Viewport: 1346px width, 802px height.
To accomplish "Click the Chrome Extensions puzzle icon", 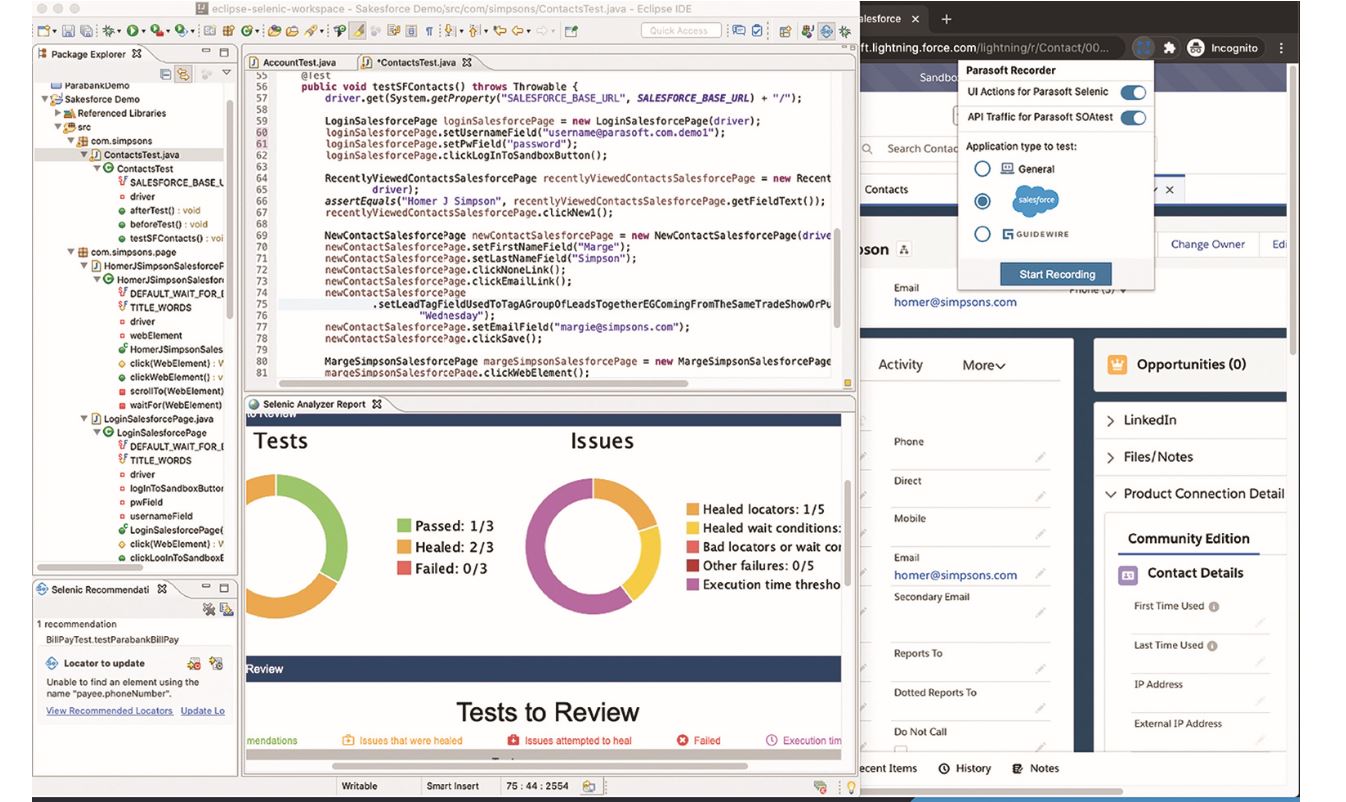I will (x=1169, y=47).
